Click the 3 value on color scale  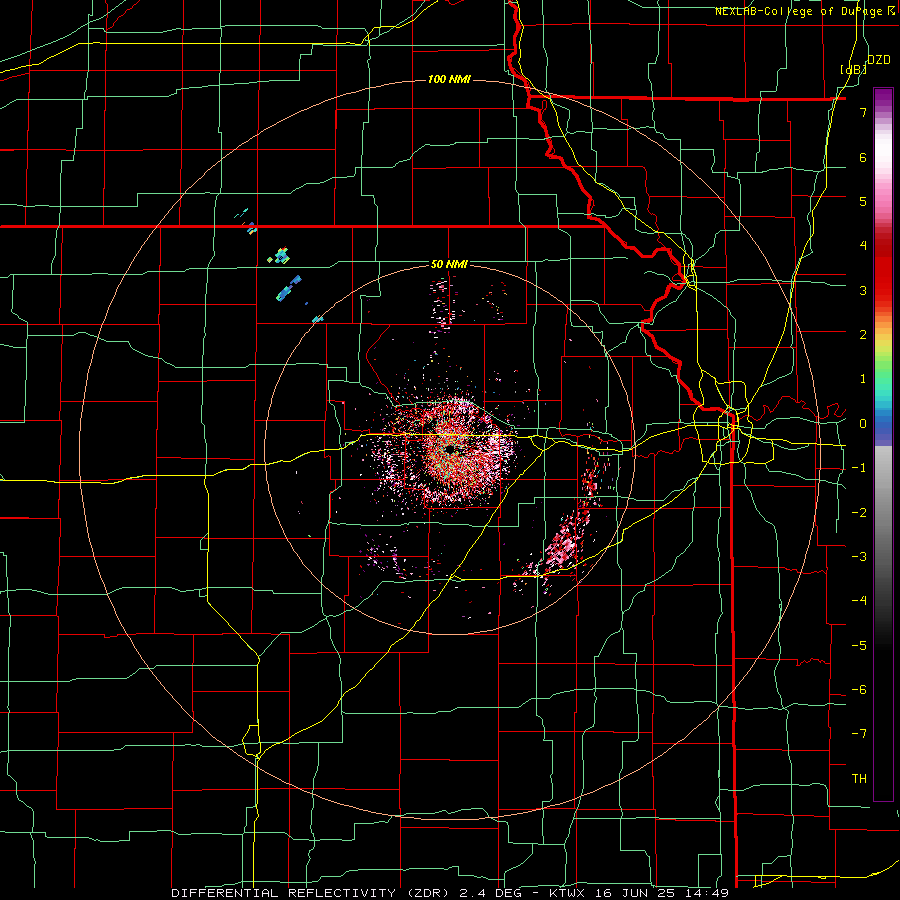[x=863, y=290]
